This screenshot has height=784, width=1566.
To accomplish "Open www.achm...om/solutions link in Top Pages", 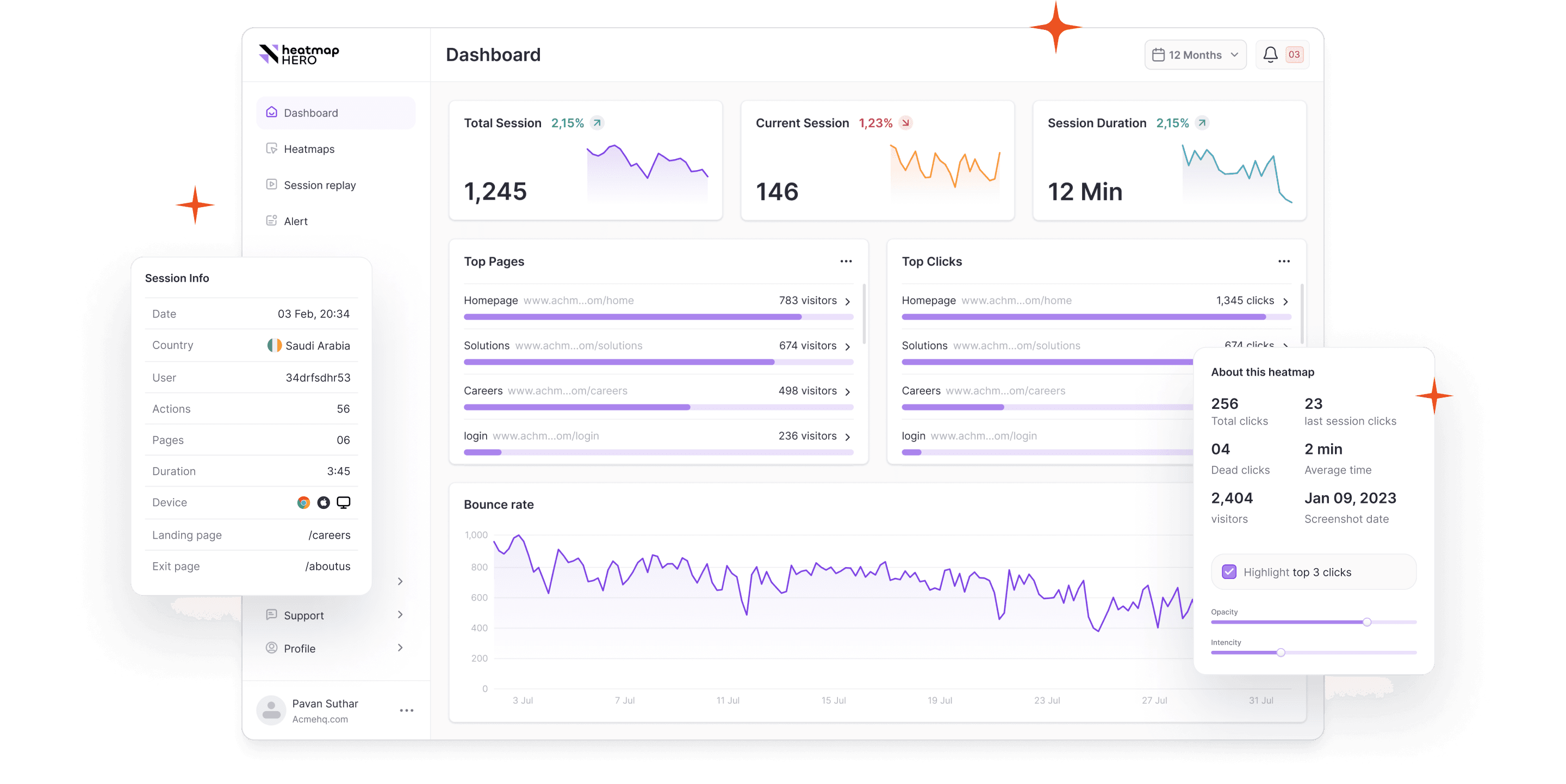I will [x=578, y=345].
